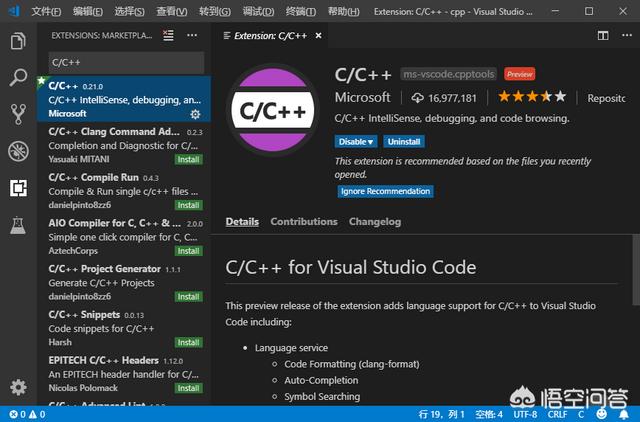
Task: Open the Extensions view in activity bar
Action: point(18,188)
